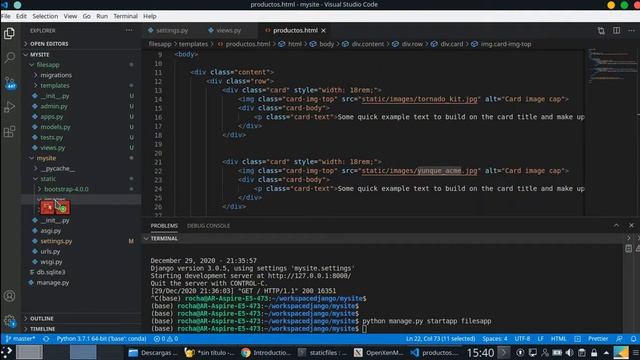The height and width of the screenshot is (360, 640).
Task: Collapse the static folder
Action: pyautogui.click(x=81, y=179)
